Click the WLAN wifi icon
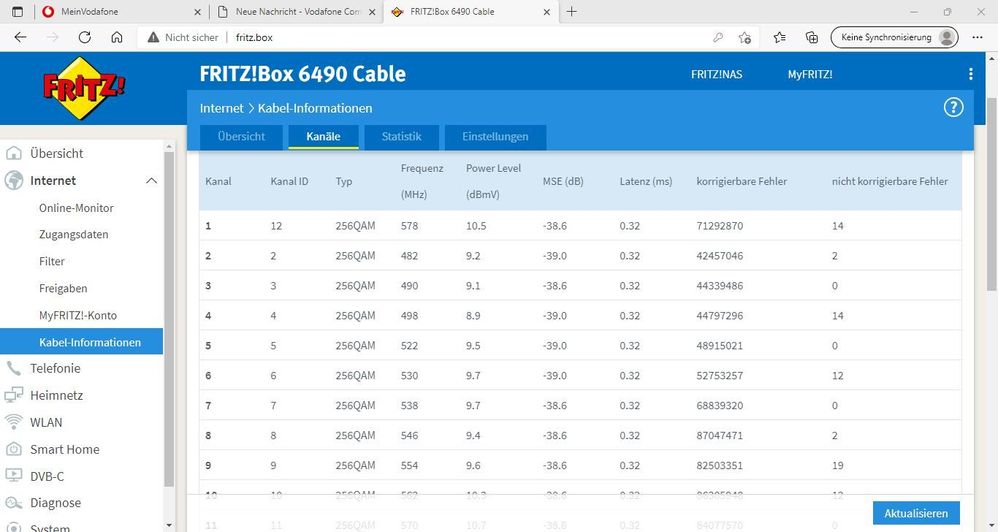Viewport: 998px width, 532px height. 13,422
